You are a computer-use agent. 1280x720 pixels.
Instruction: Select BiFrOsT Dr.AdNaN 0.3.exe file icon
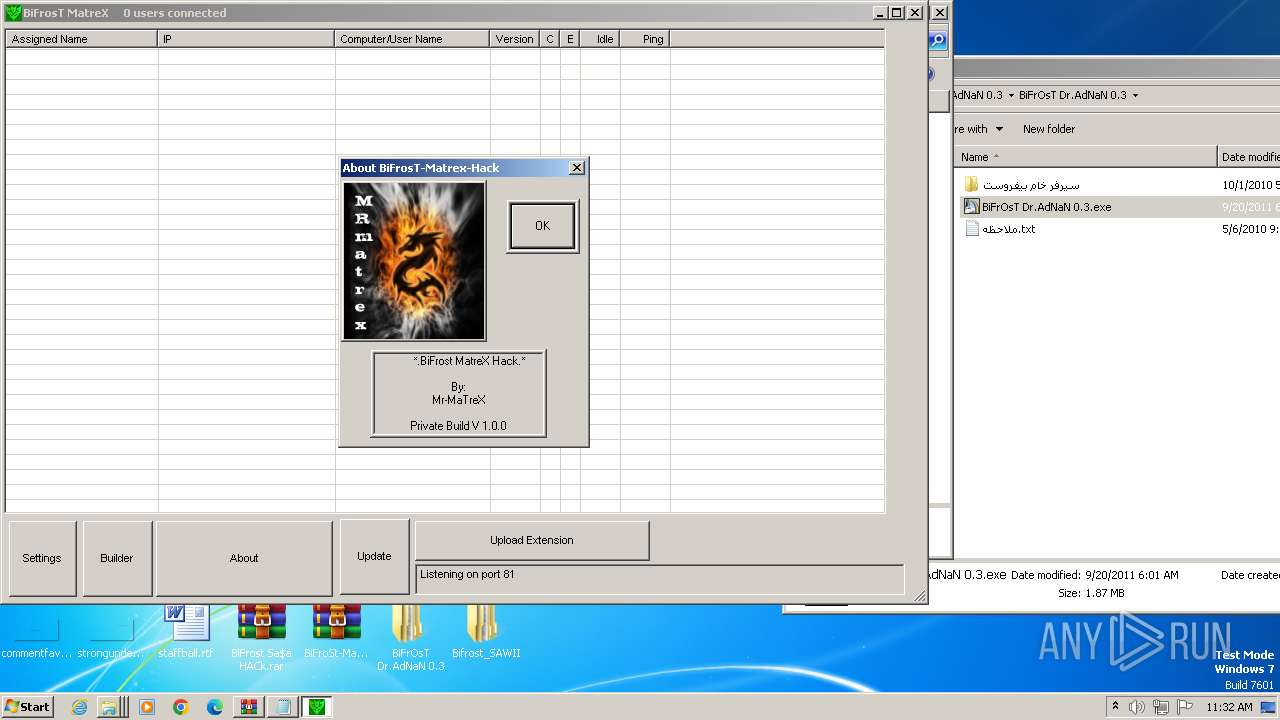(x=971, y=207)
